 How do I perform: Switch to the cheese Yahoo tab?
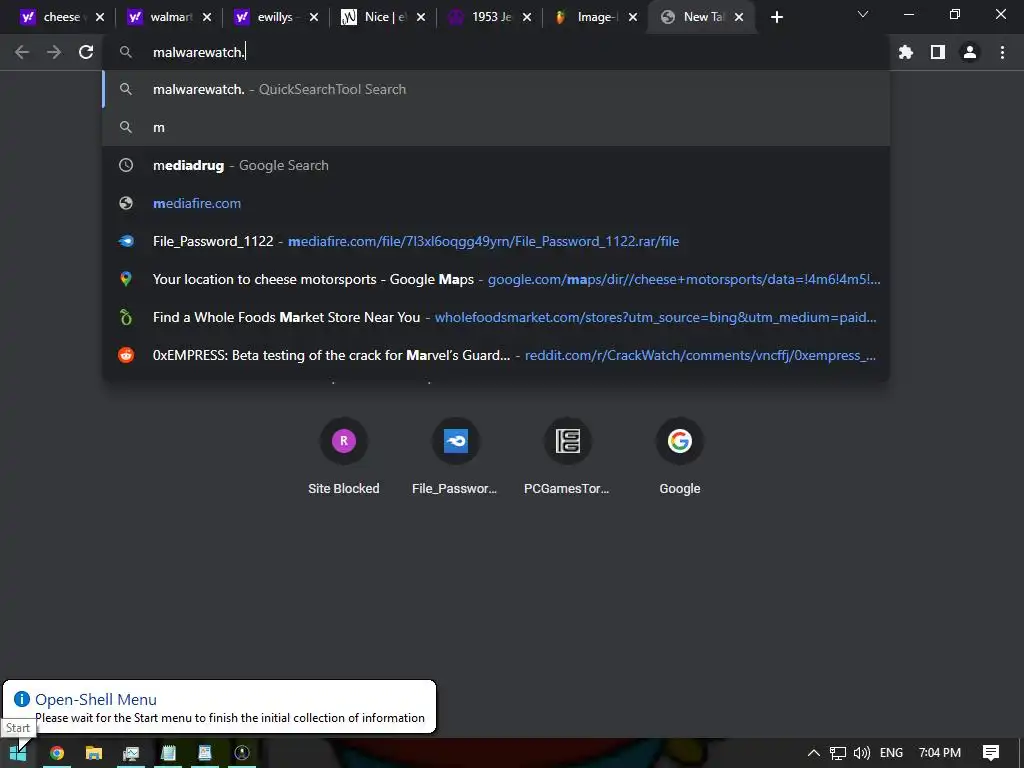pos(52,17)
